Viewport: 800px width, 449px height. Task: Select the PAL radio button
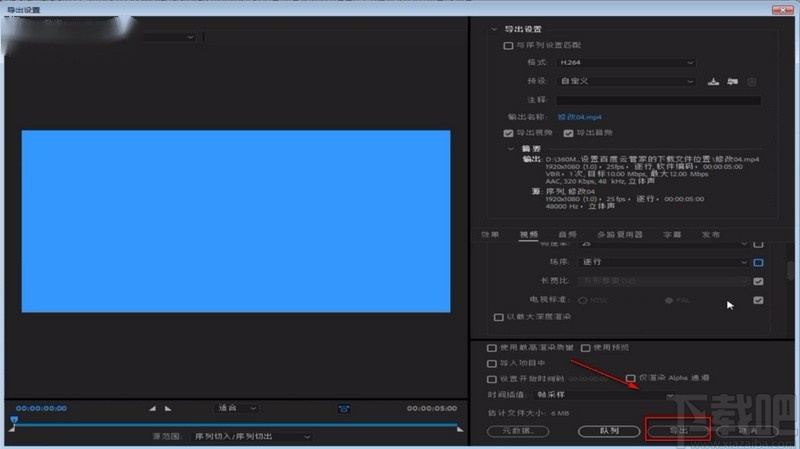(x=668, y=301)
